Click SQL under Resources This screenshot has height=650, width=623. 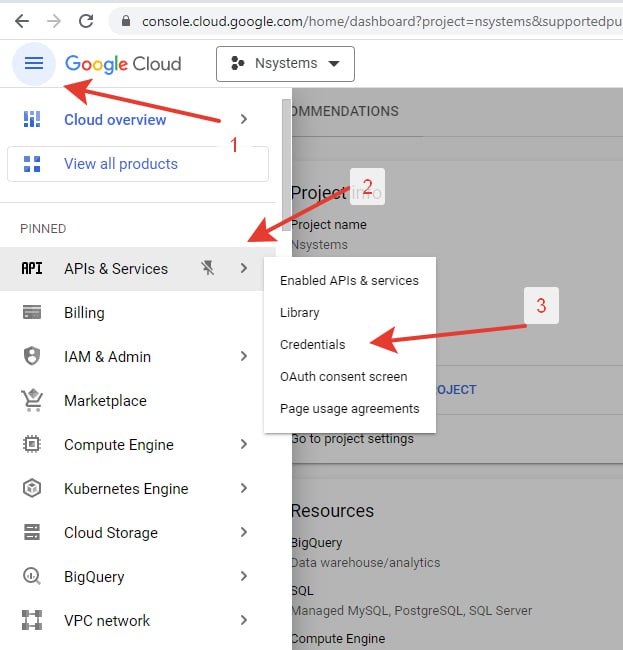[303, 590]
